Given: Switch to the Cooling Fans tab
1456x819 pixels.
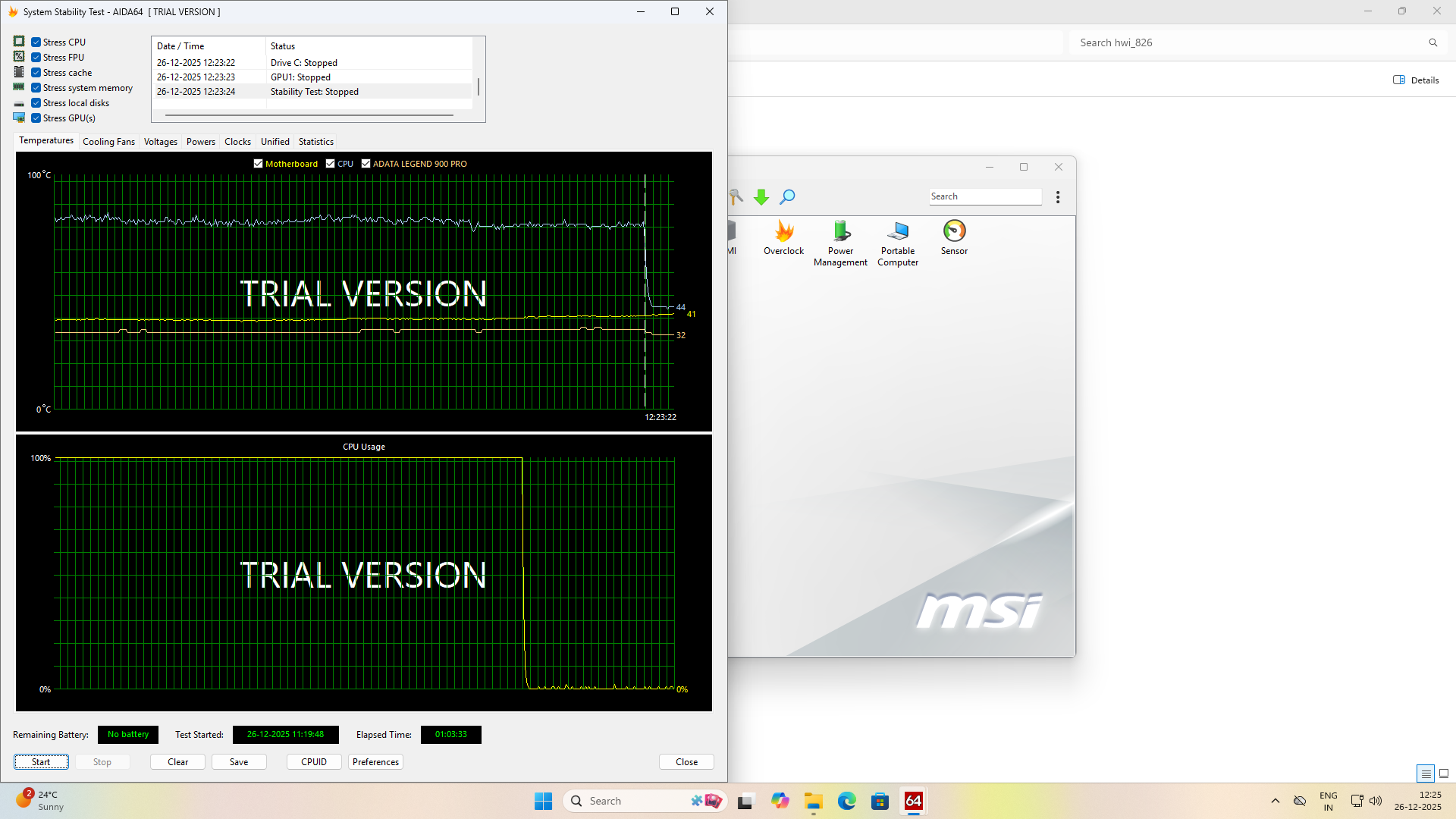Looking at the screenshot, I should (x=108, y=142).
